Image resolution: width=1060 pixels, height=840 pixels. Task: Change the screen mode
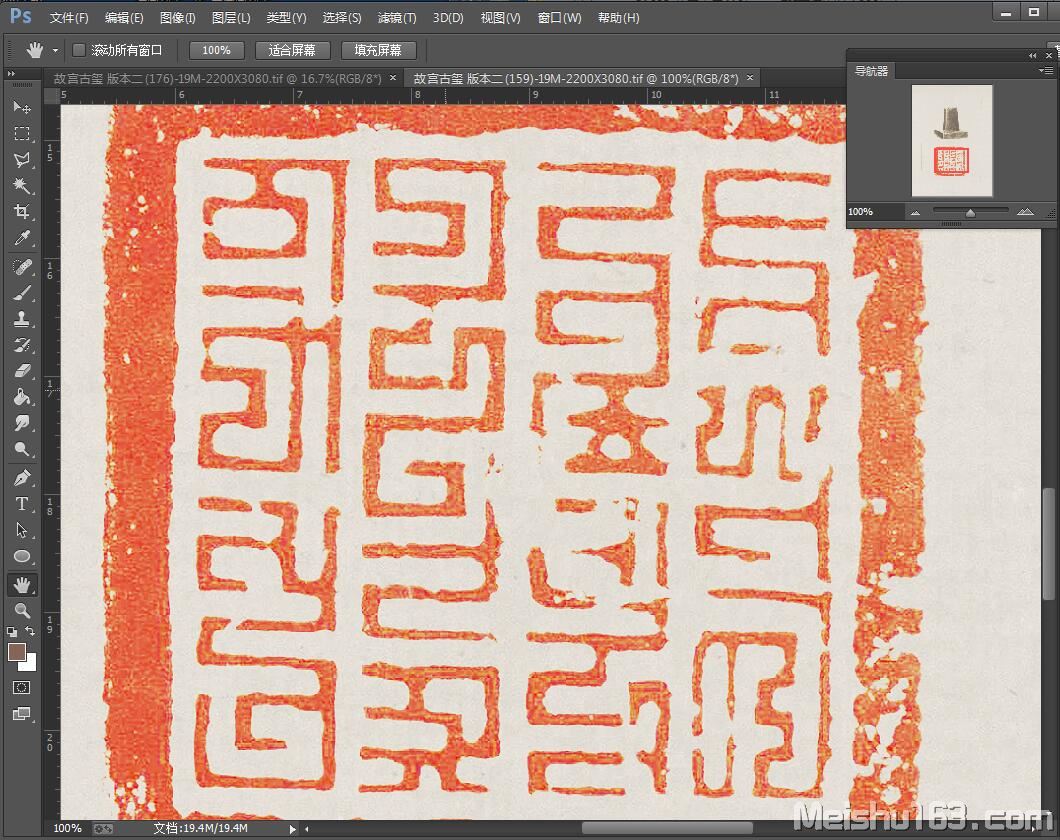(22, 714)
